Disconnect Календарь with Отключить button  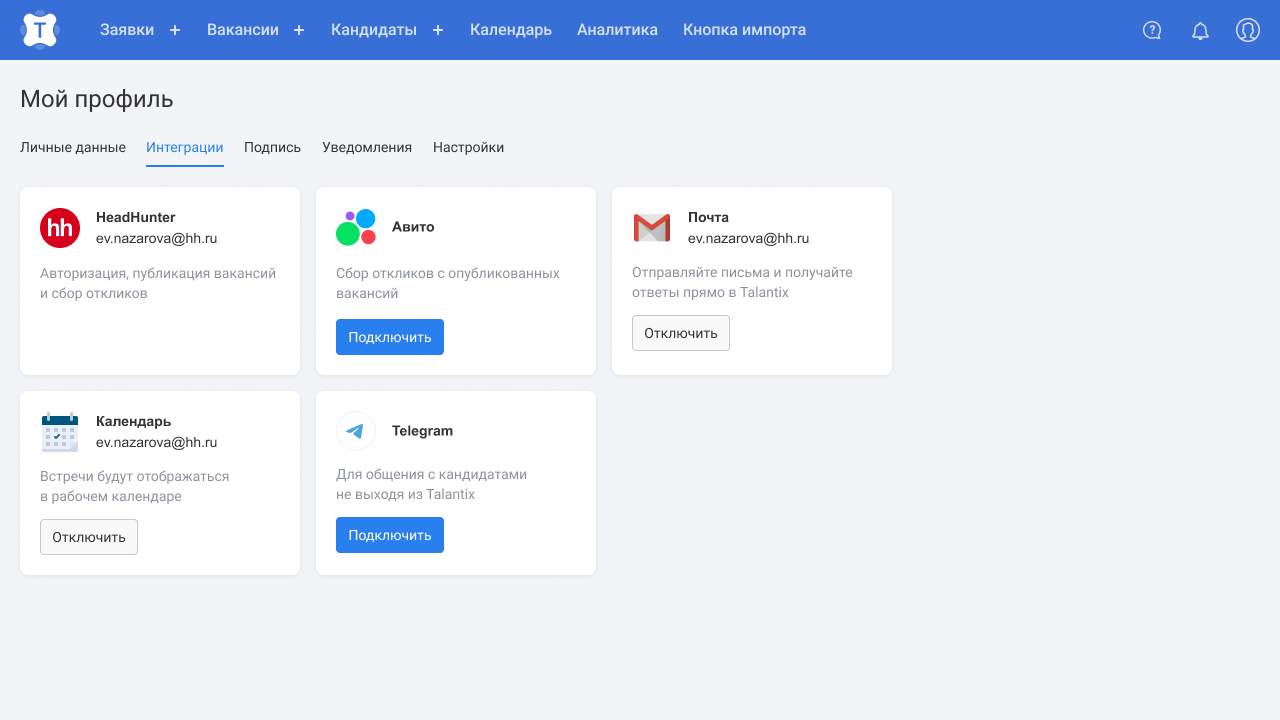click(x=89, y=537)
